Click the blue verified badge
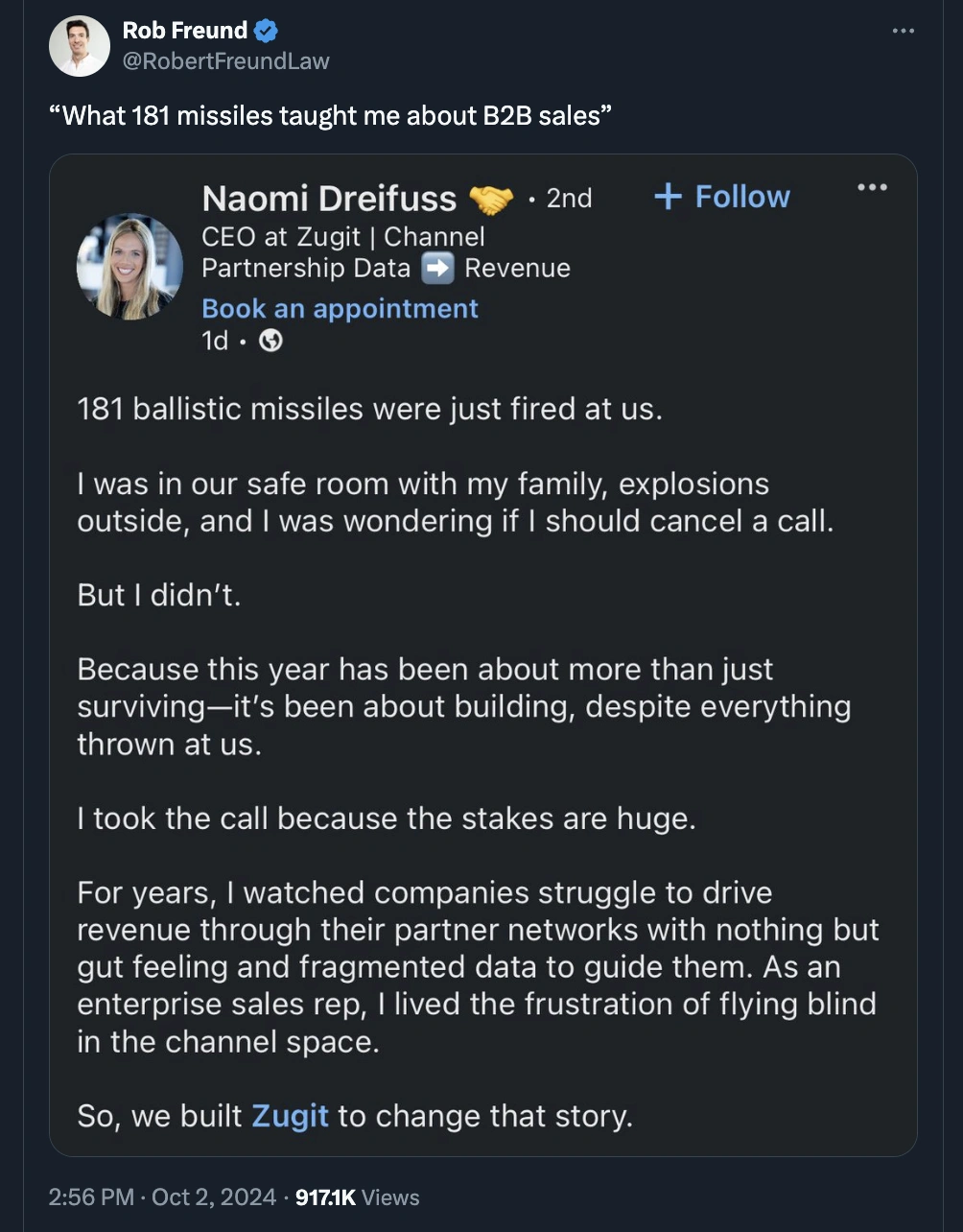 tap(267, 31)
